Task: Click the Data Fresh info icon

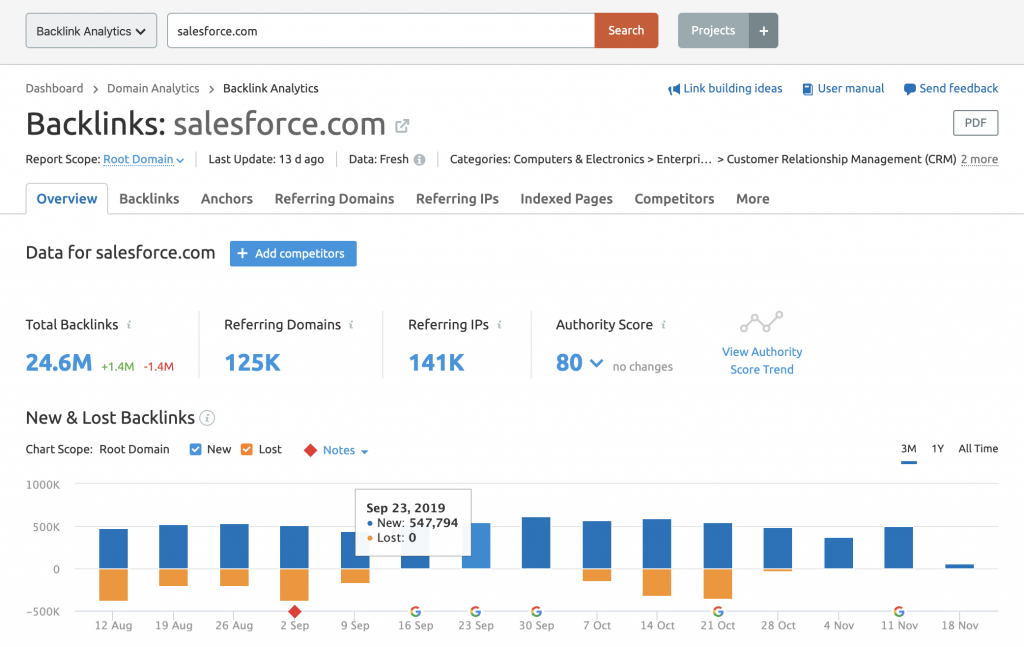Action: coord(419,160)
